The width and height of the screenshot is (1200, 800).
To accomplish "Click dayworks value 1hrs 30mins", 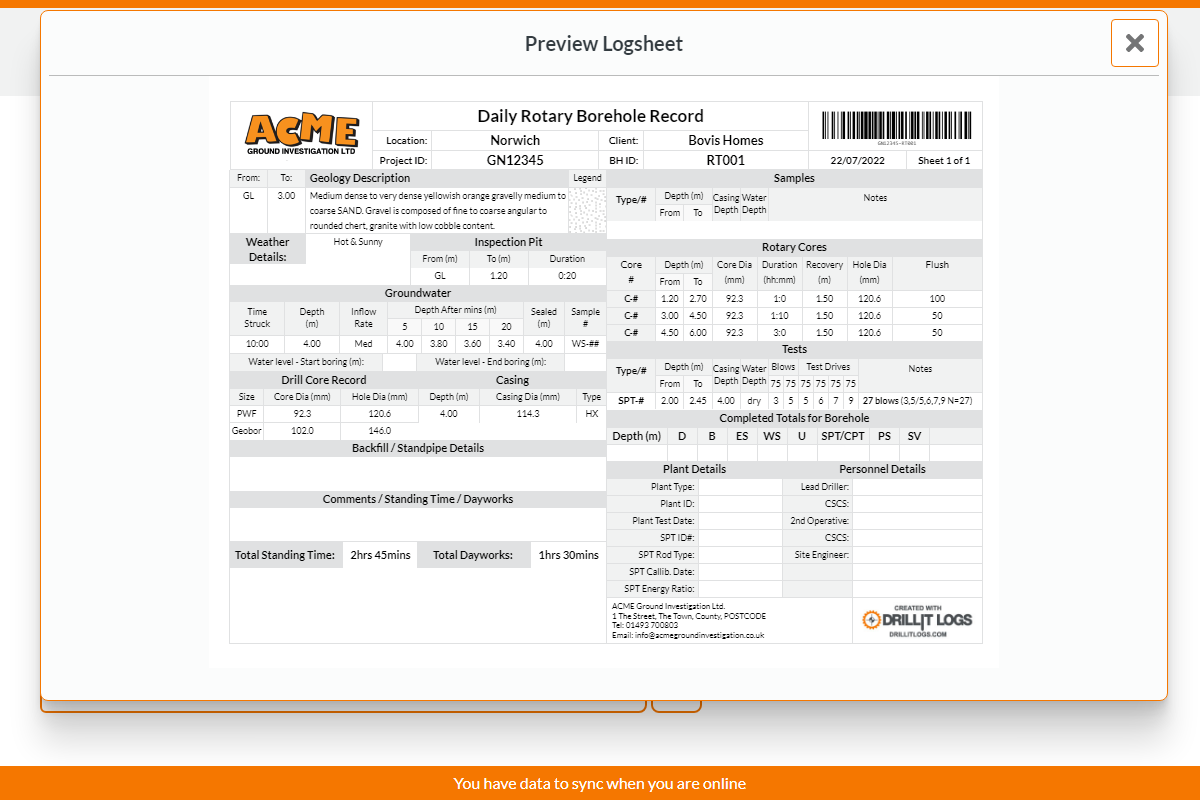I will tap(568, 555).
